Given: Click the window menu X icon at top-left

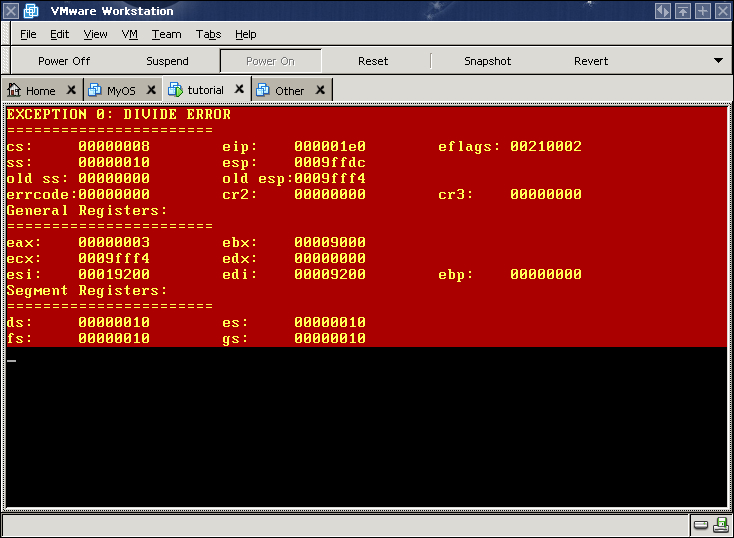Looking at the screenshot, I should 10,10.
